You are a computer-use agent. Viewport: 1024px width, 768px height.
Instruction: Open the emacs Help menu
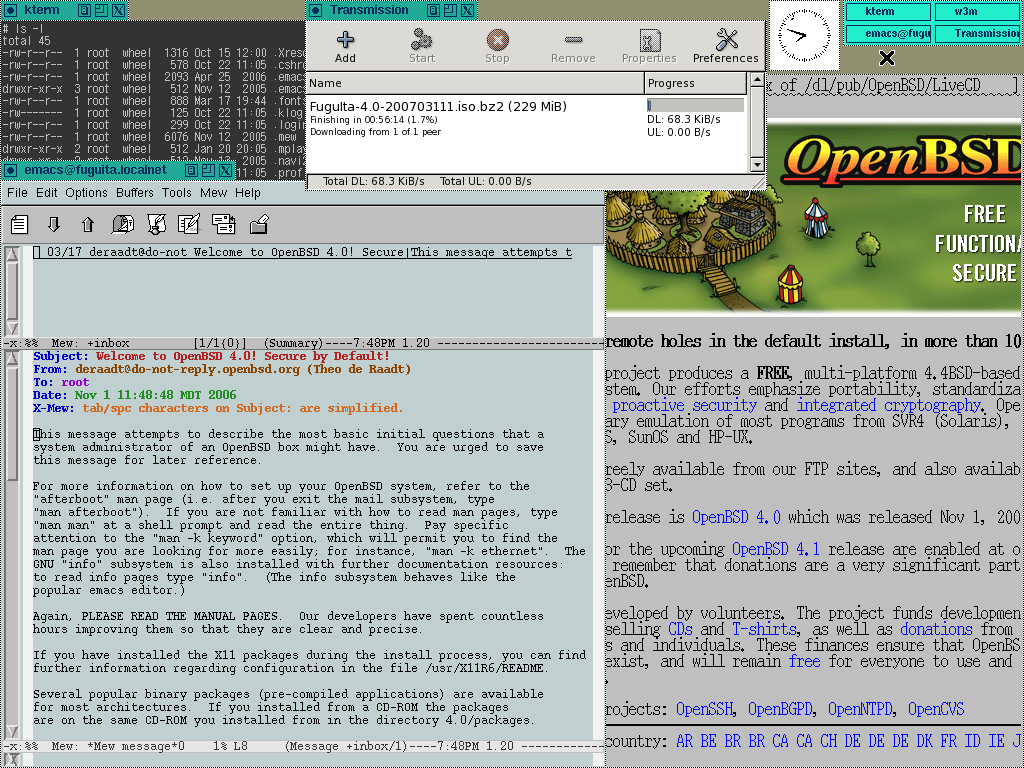(248, 193)
